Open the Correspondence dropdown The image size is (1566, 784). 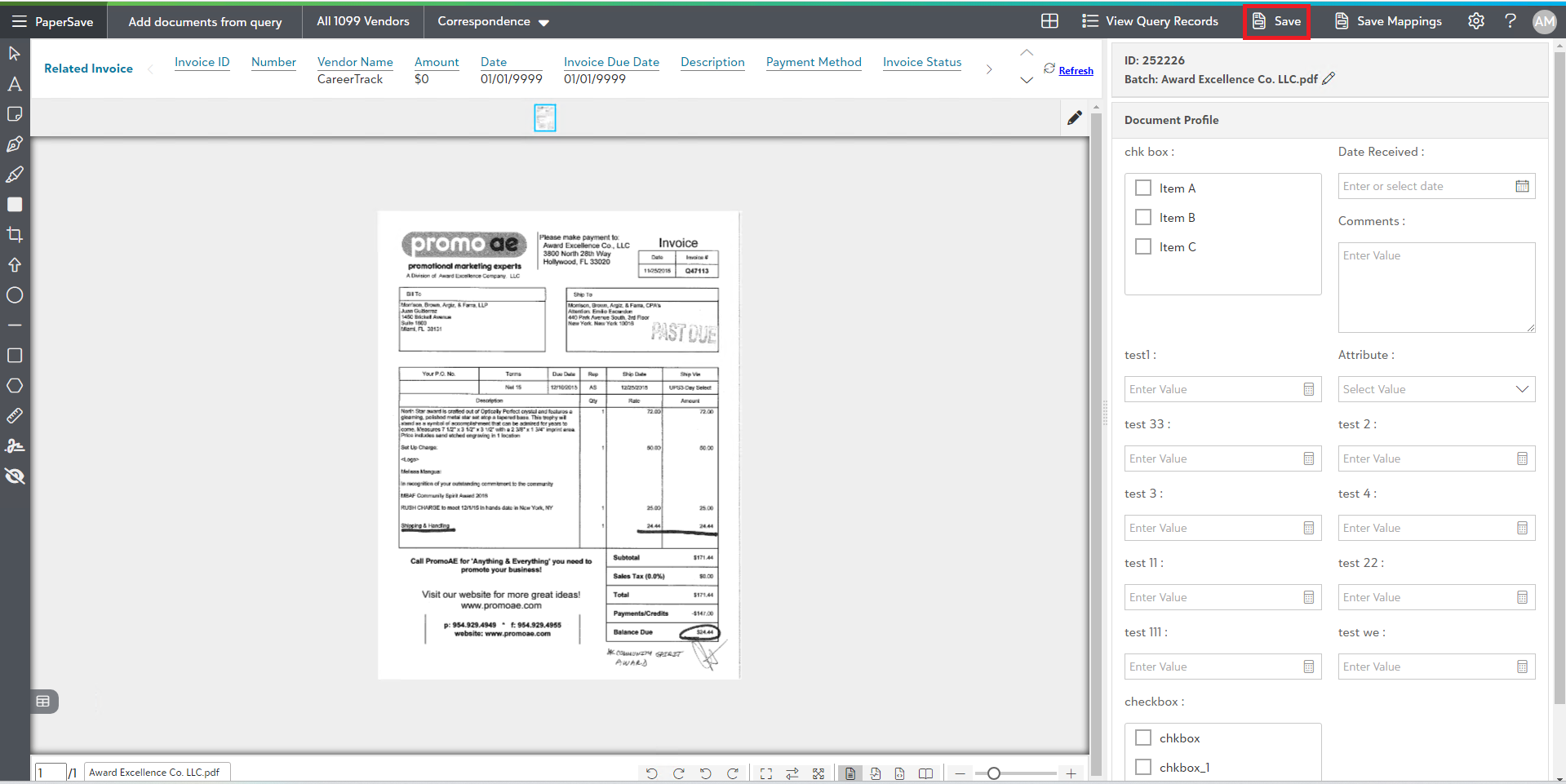(x=493, y=21)
